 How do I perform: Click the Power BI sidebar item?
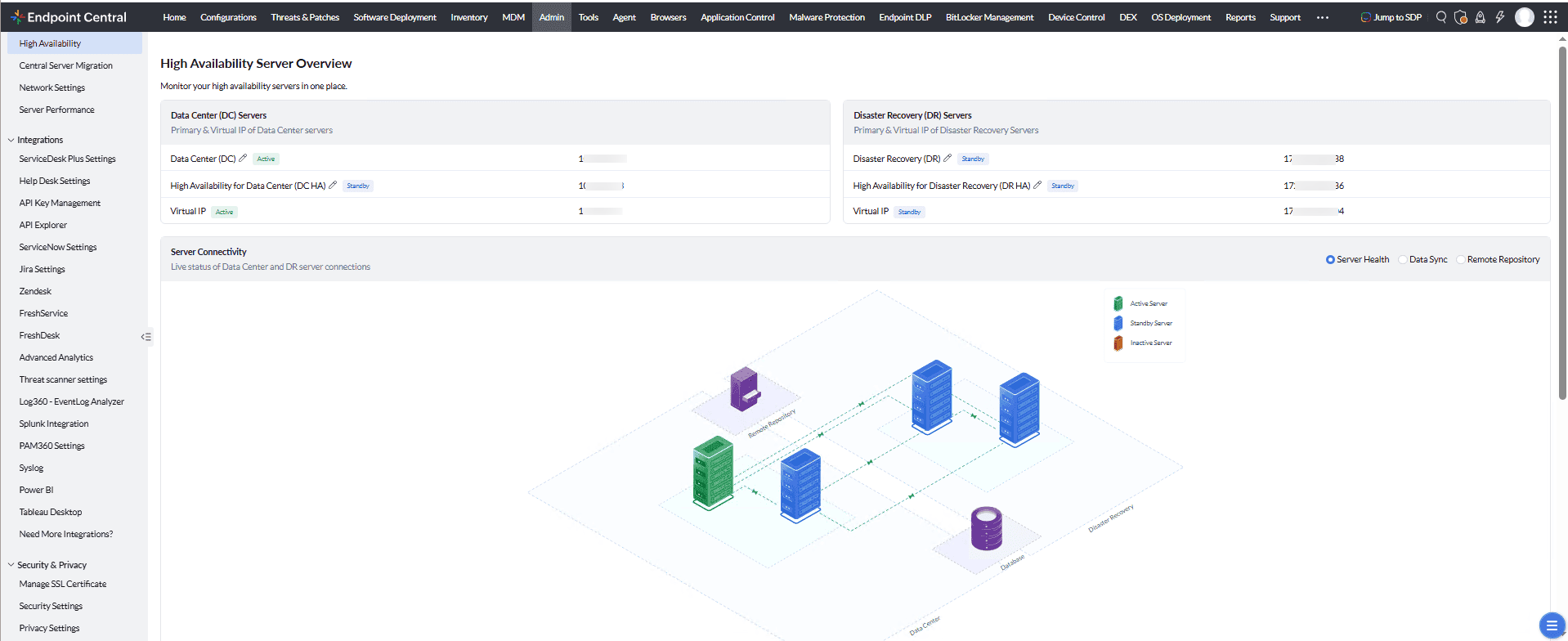(x=37, y=490)
